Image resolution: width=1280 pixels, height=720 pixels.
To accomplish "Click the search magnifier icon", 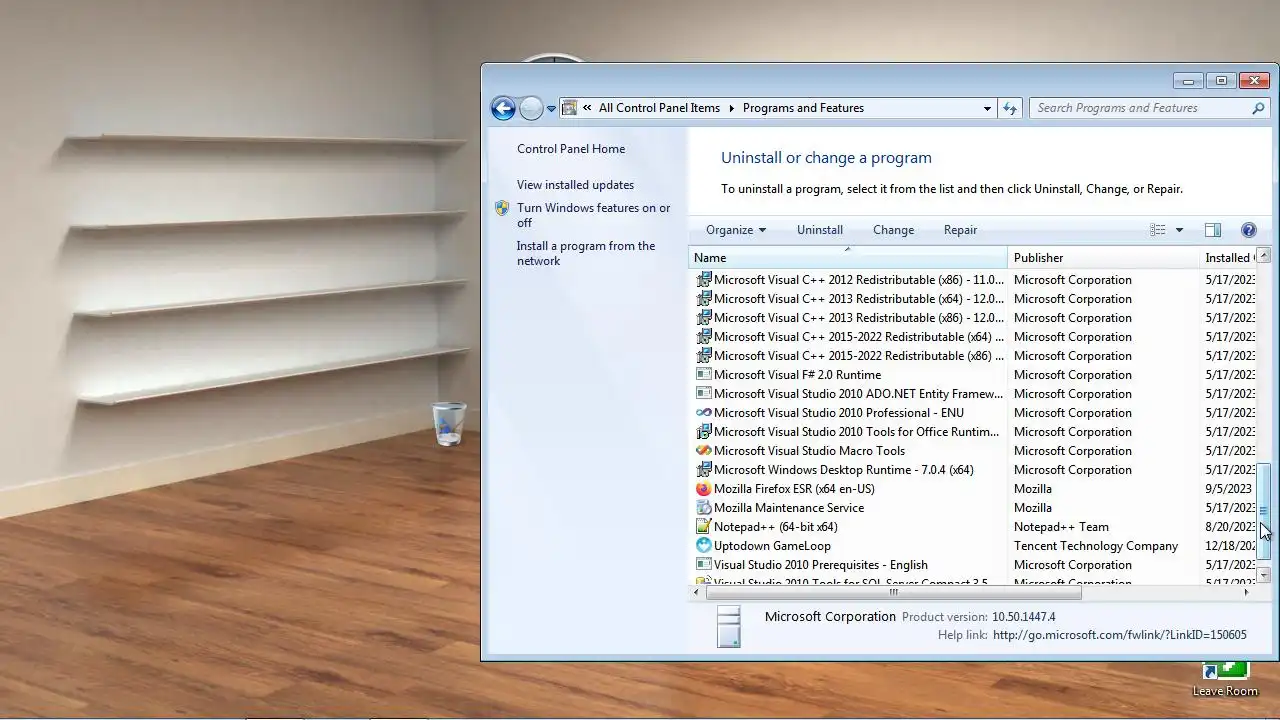I will pyautogui.click(x=1259, y=108).
